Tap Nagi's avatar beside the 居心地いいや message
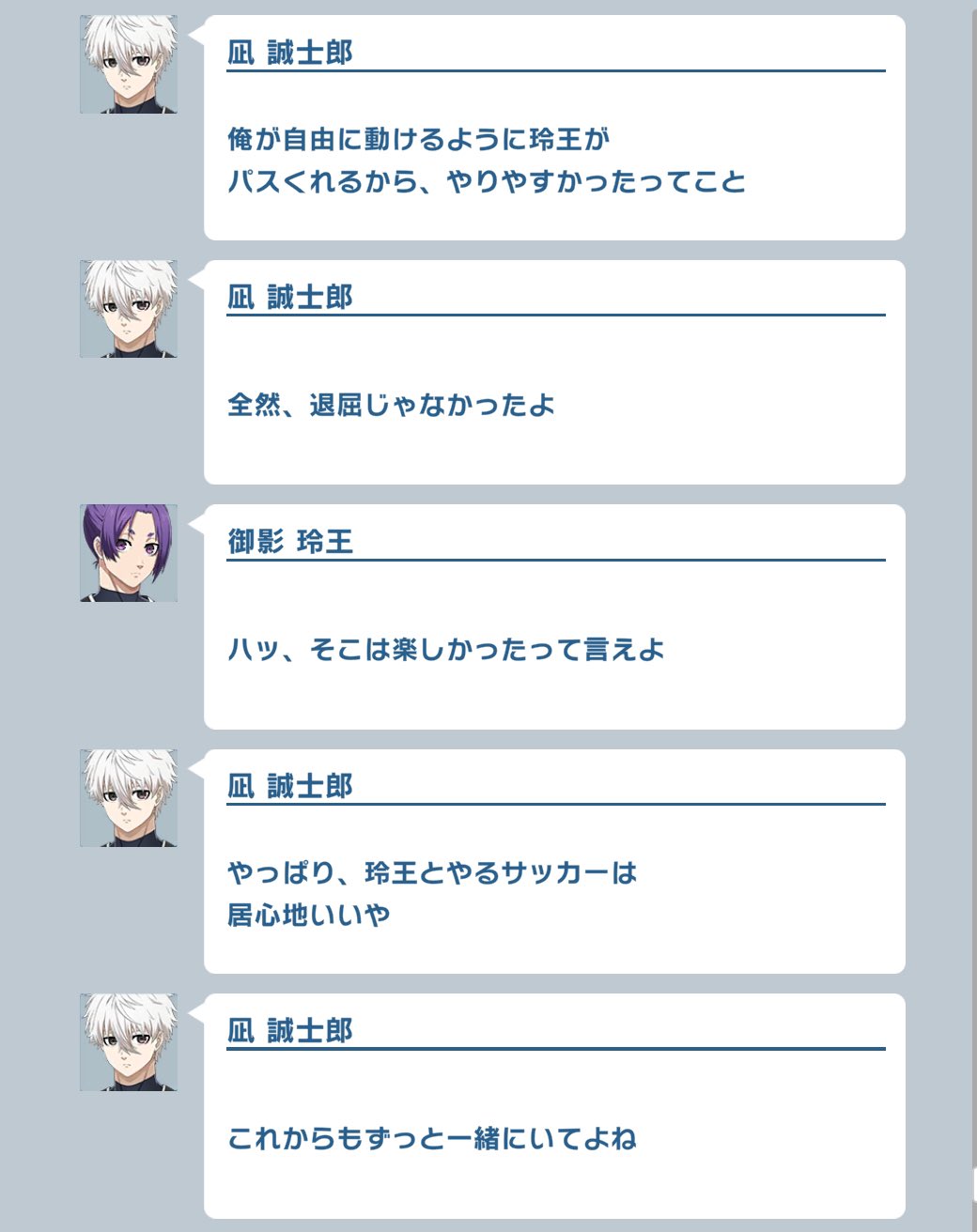This screenshot has width=977, height=1232. [x=129, y=798]
